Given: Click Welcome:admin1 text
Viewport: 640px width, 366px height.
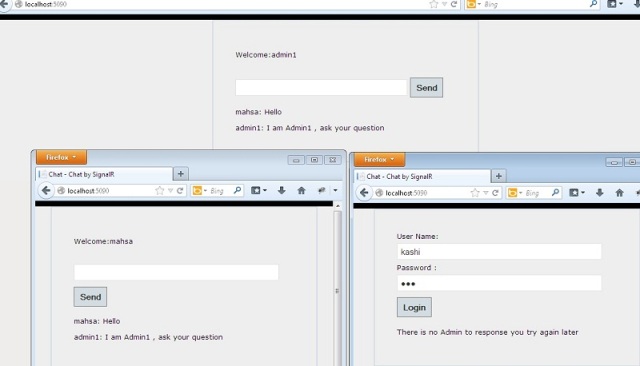Looking at the screenshot, I should (x=266, y=55).
